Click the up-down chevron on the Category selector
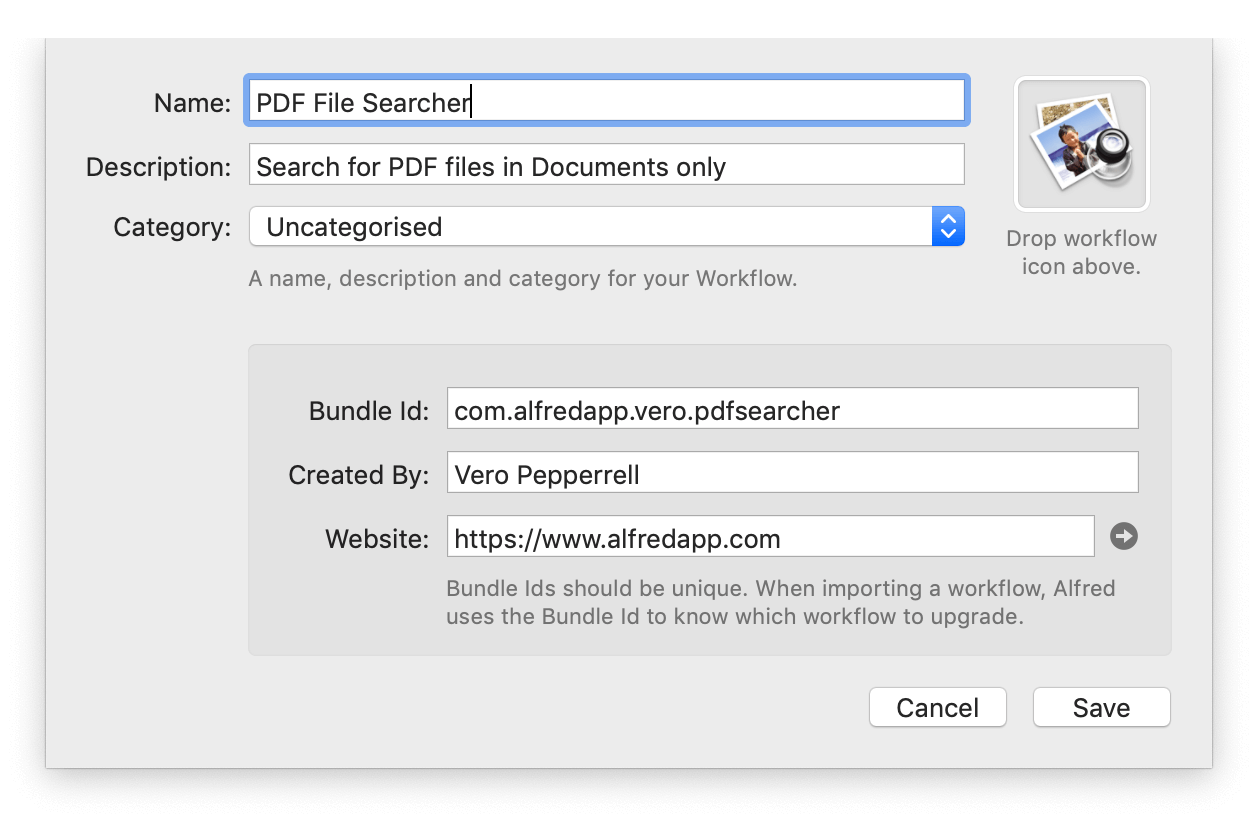The width and height of the screenshot is (1258, 822). [947, 227]
